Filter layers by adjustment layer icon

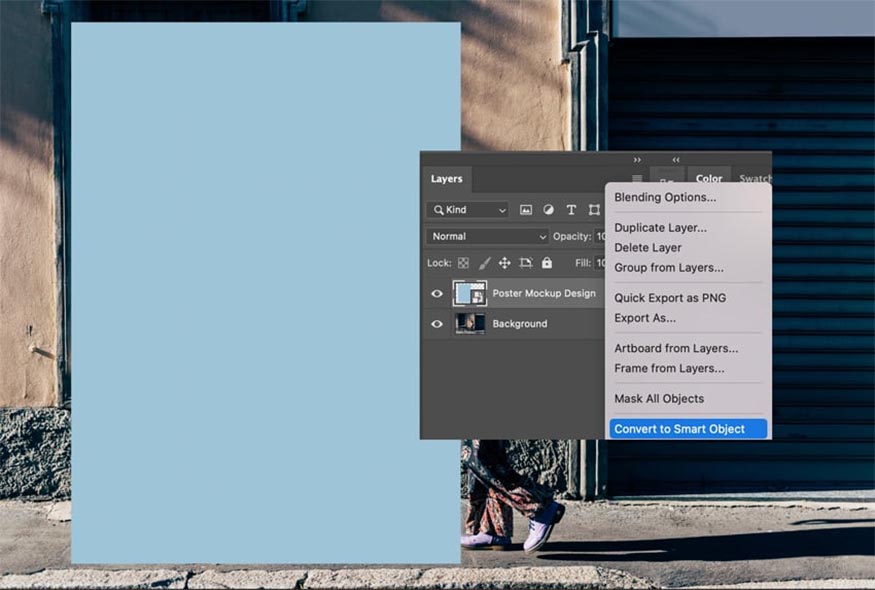[549, 210]
